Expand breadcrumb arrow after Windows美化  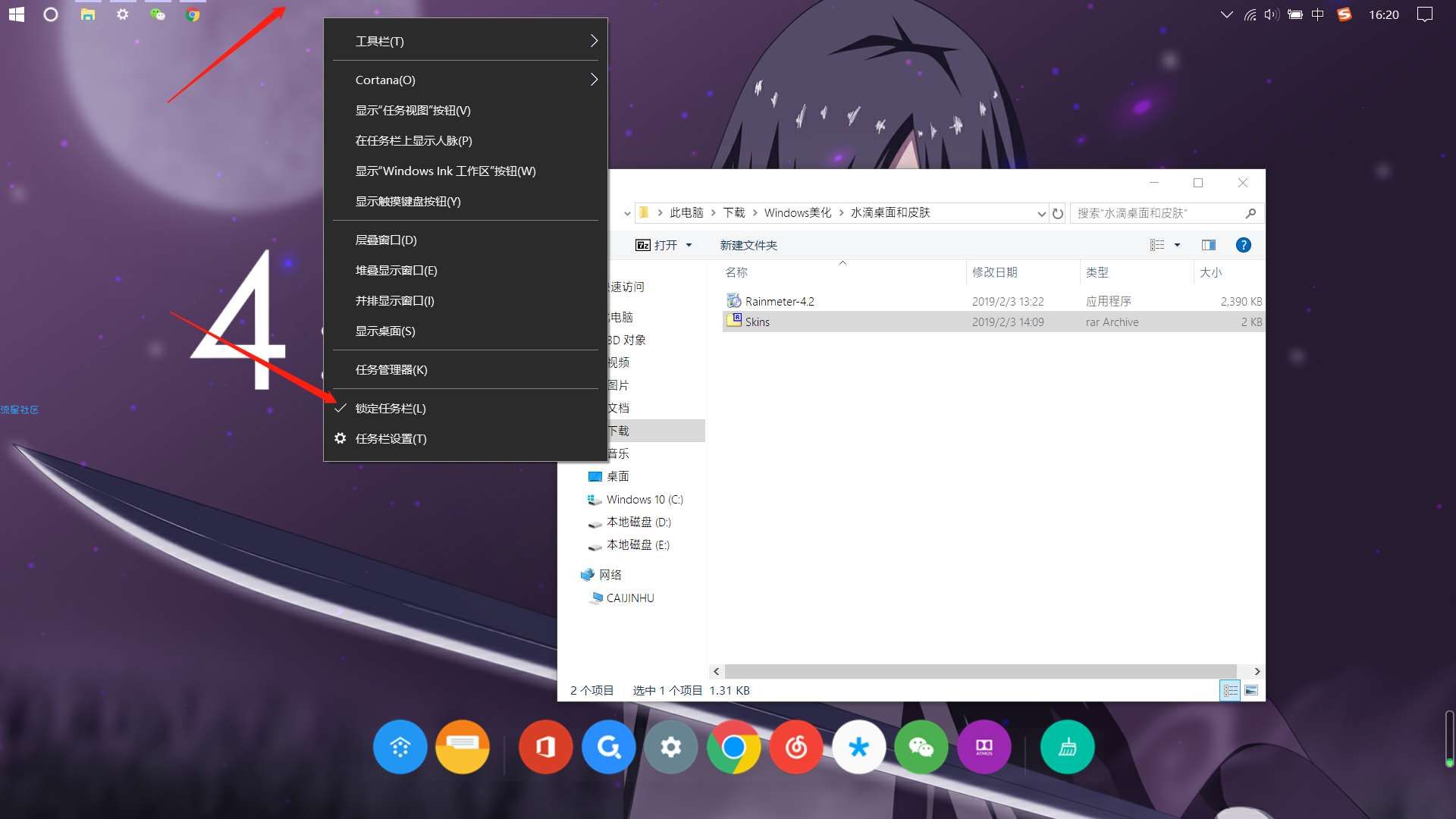[x=841, y=213]
